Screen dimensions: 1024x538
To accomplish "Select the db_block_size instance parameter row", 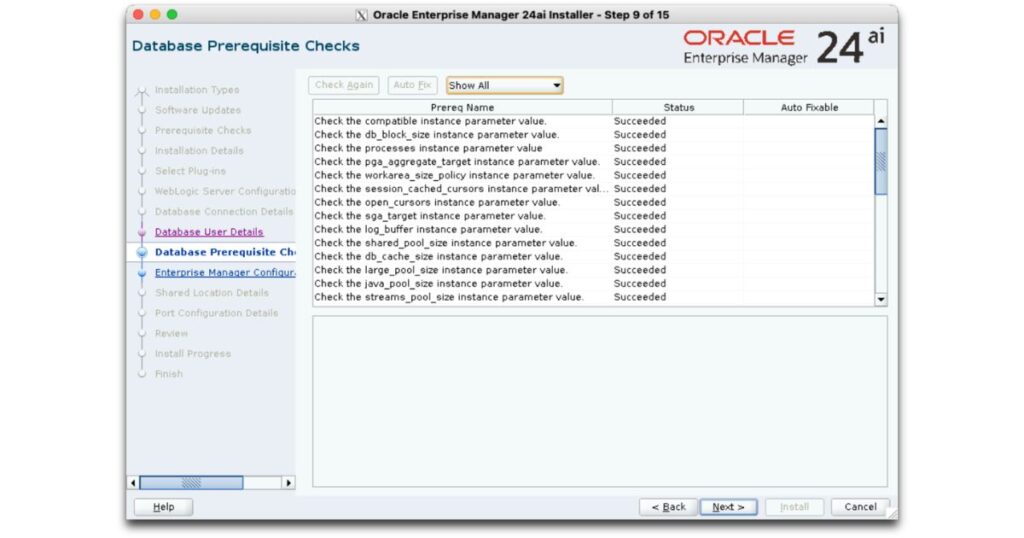I will [x=593, y=134].
